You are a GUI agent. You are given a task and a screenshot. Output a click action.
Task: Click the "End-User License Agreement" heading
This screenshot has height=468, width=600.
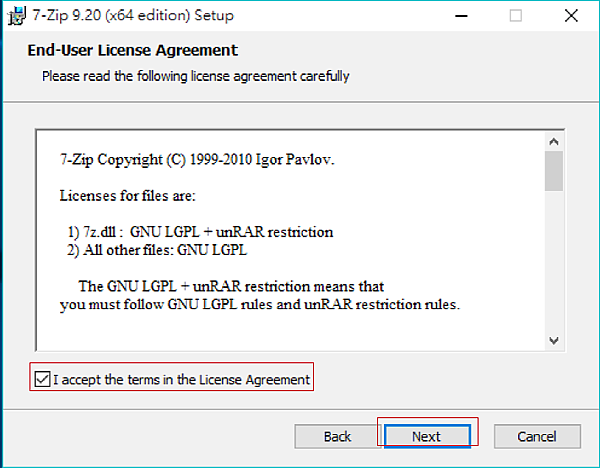coord(132,50)
